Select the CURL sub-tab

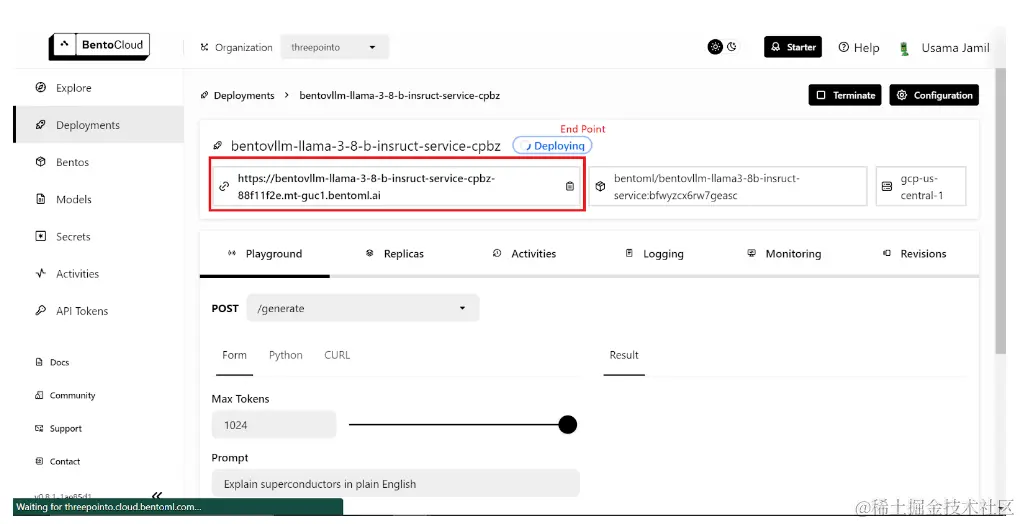click(337, 355)
